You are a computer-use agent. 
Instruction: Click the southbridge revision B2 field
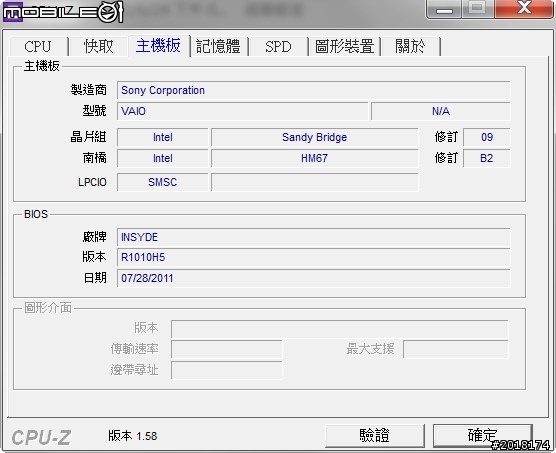click(487, 158)
